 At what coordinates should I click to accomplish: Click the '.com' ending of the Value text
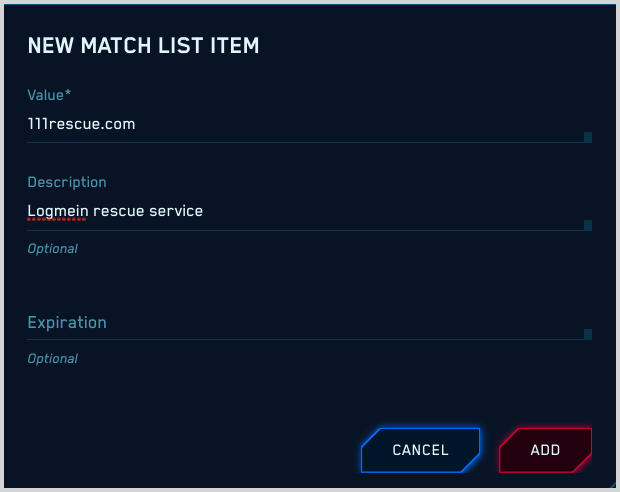click(x=118, y=124)
